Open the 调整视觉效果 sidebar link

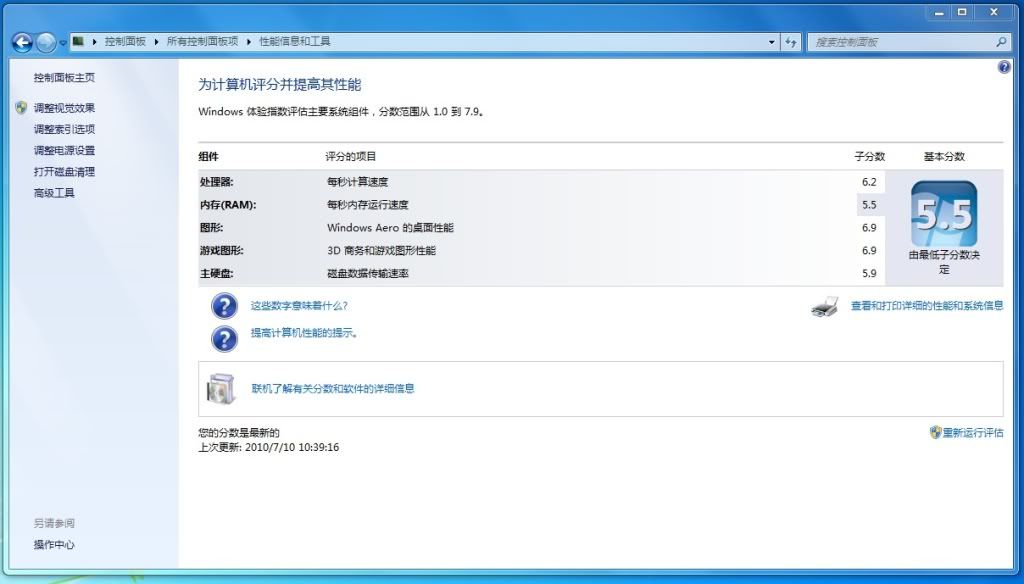[x=64, y=108]
